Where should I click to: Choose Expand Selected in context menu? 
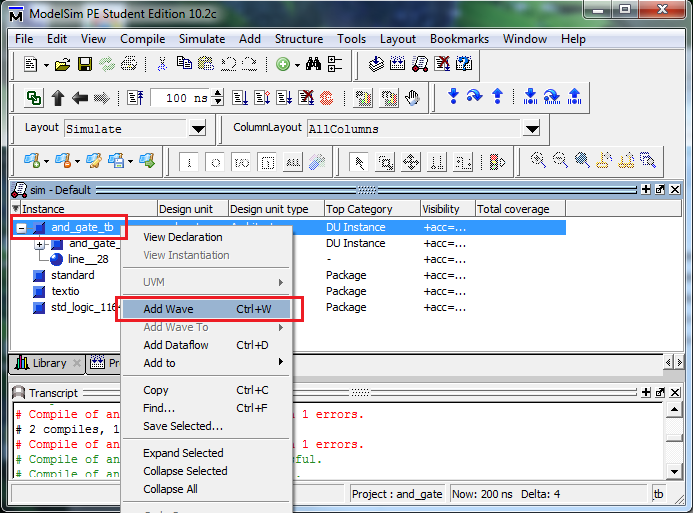207,453
